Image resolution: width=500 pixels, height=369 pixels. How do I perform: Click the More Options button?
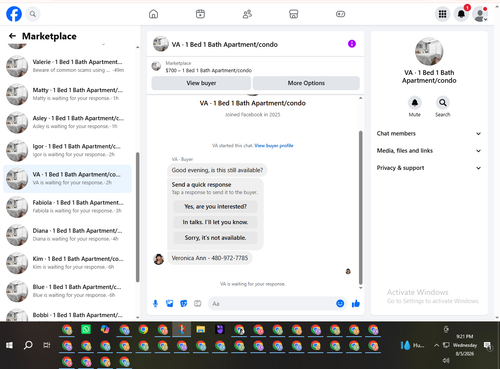point(306,83)
